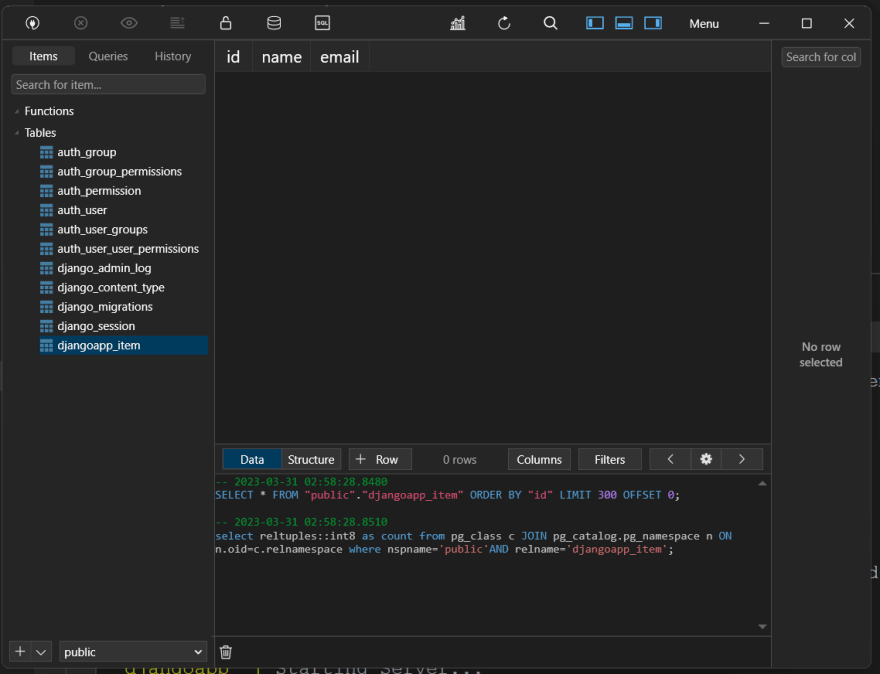Click the padlock icon in toolbar
The image size is (880, 674).
pos(226,23)
